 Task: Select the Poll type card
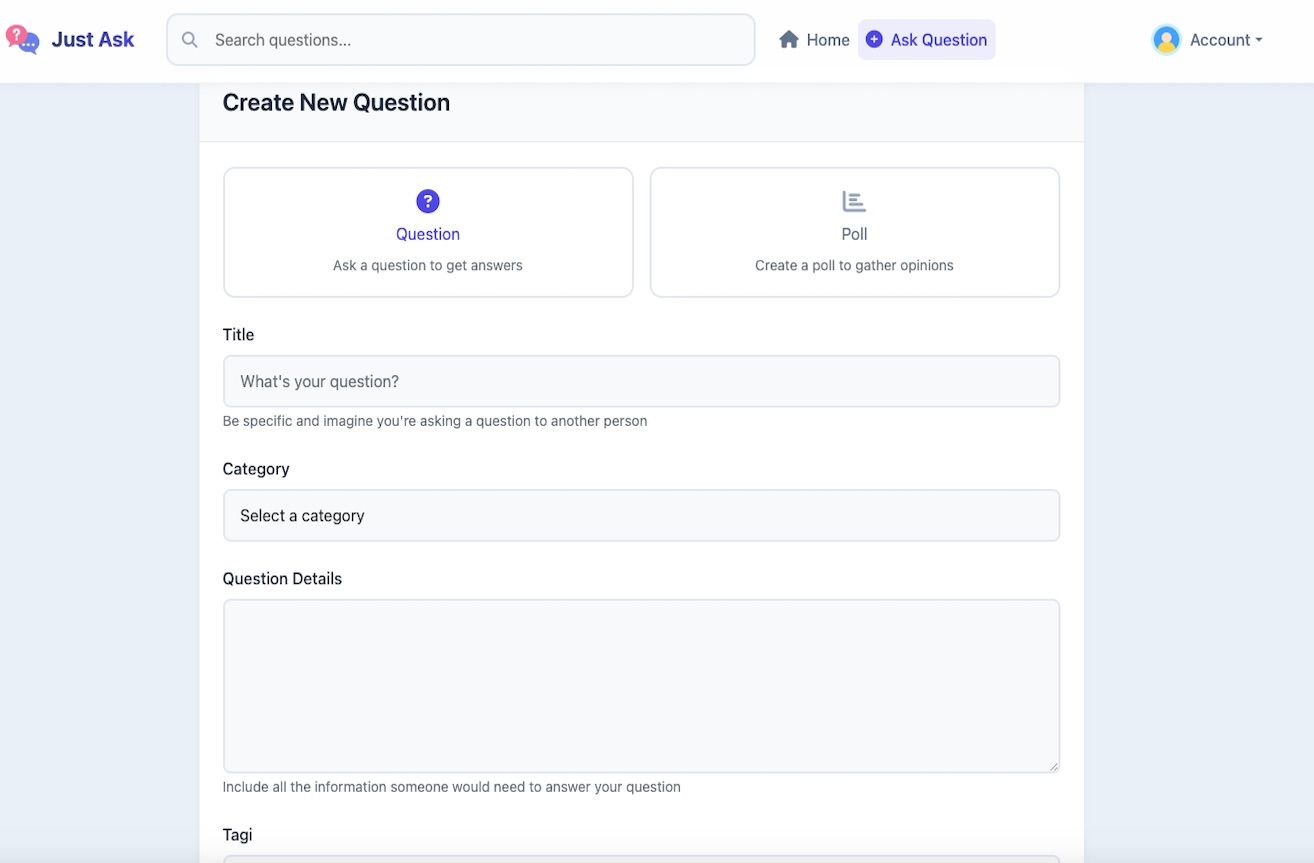tap(854, 232)
